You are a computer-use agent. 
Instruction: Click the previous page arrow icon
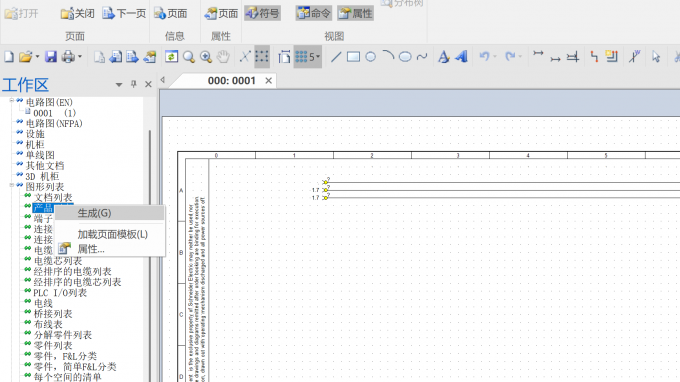116,57
